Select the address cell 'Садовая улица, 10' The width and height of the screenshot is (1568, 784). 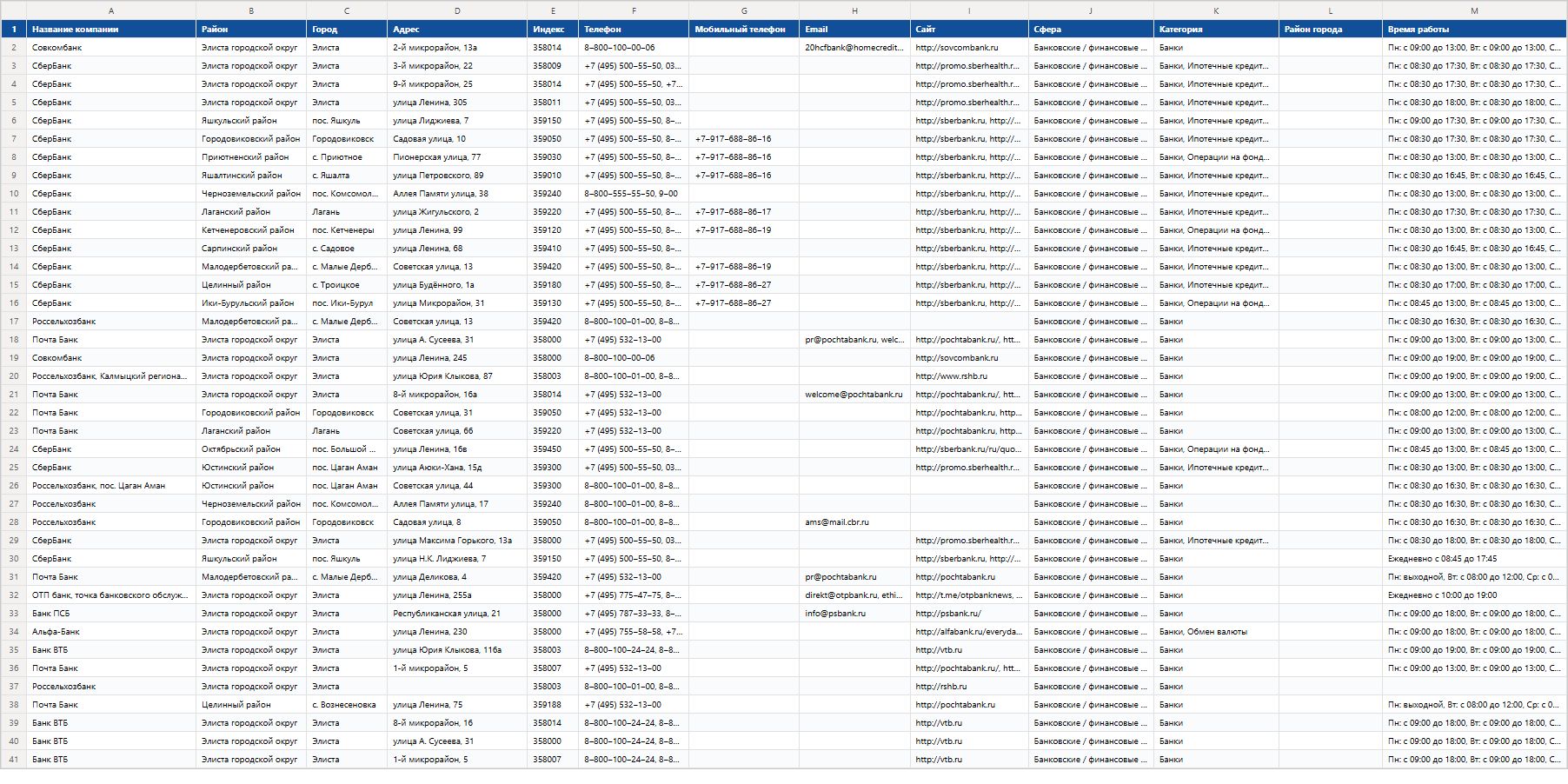pos(457,139)
